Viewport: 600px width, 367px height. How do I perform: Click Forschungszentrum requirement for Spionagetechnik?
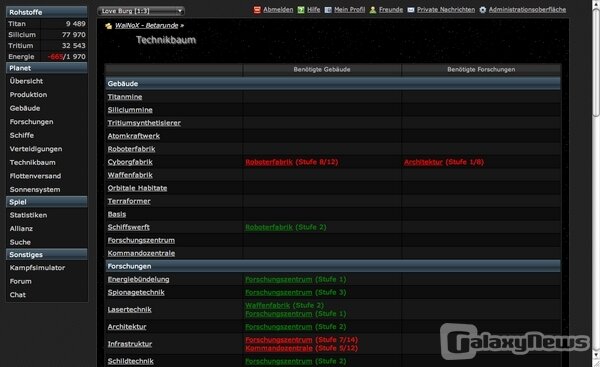[x=279, y=292]
